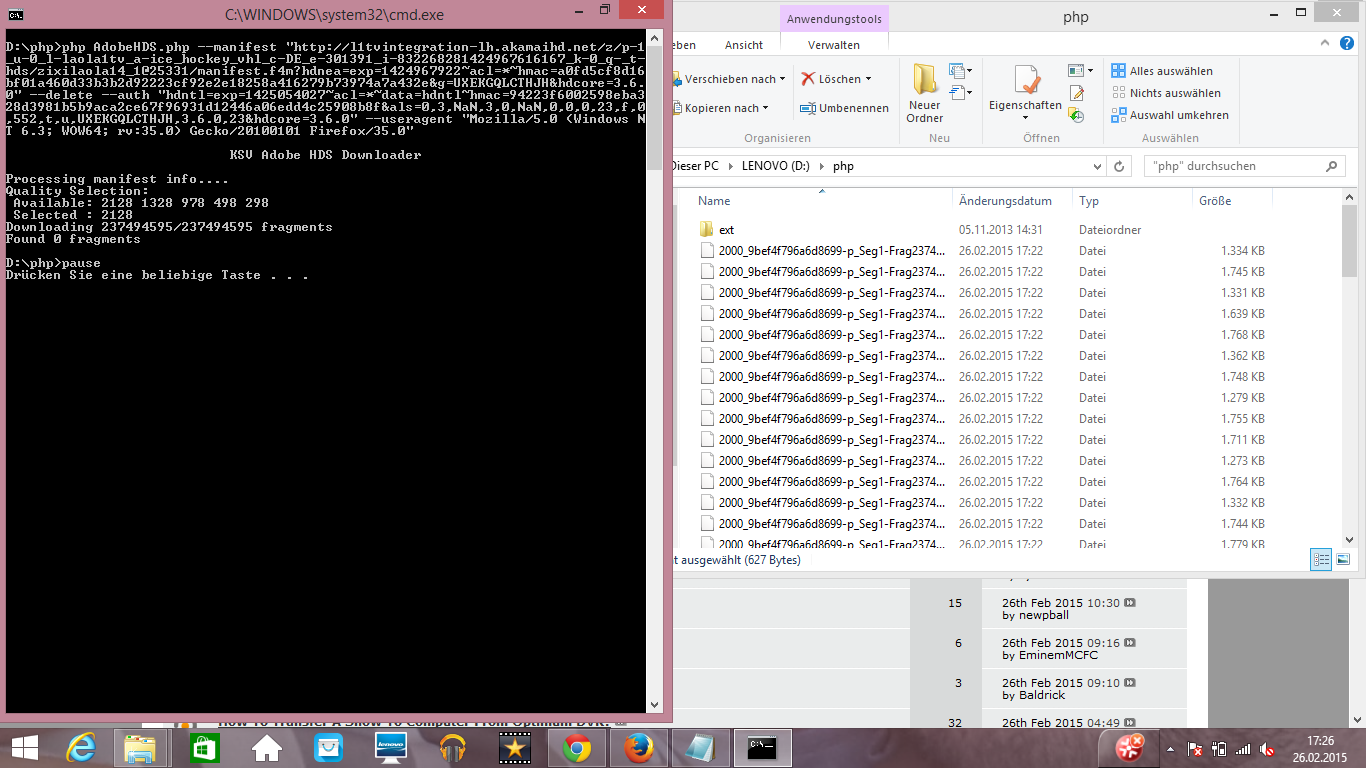Open the Löschen dropdown arrow
This screenshot has height=768, width=1366.
coord(868,79)
